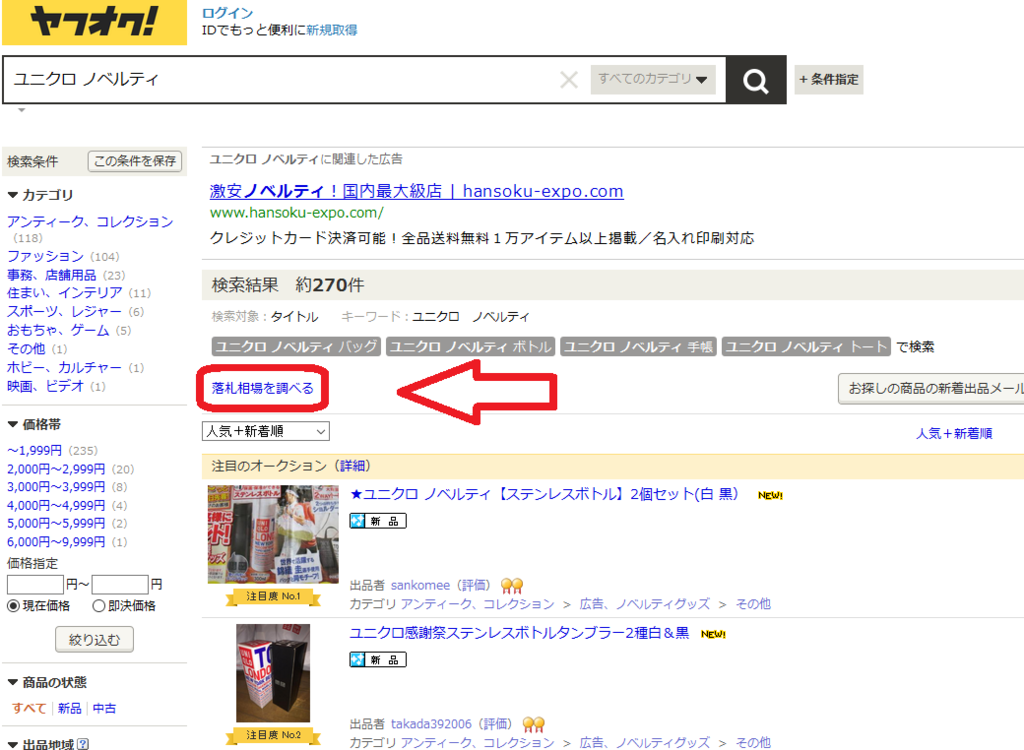Open the ステンレスボトル 2個セット listing thumbnail
Image resolution: width=1024 pixels, height=750 pixels.
click(x=273, y=534)
